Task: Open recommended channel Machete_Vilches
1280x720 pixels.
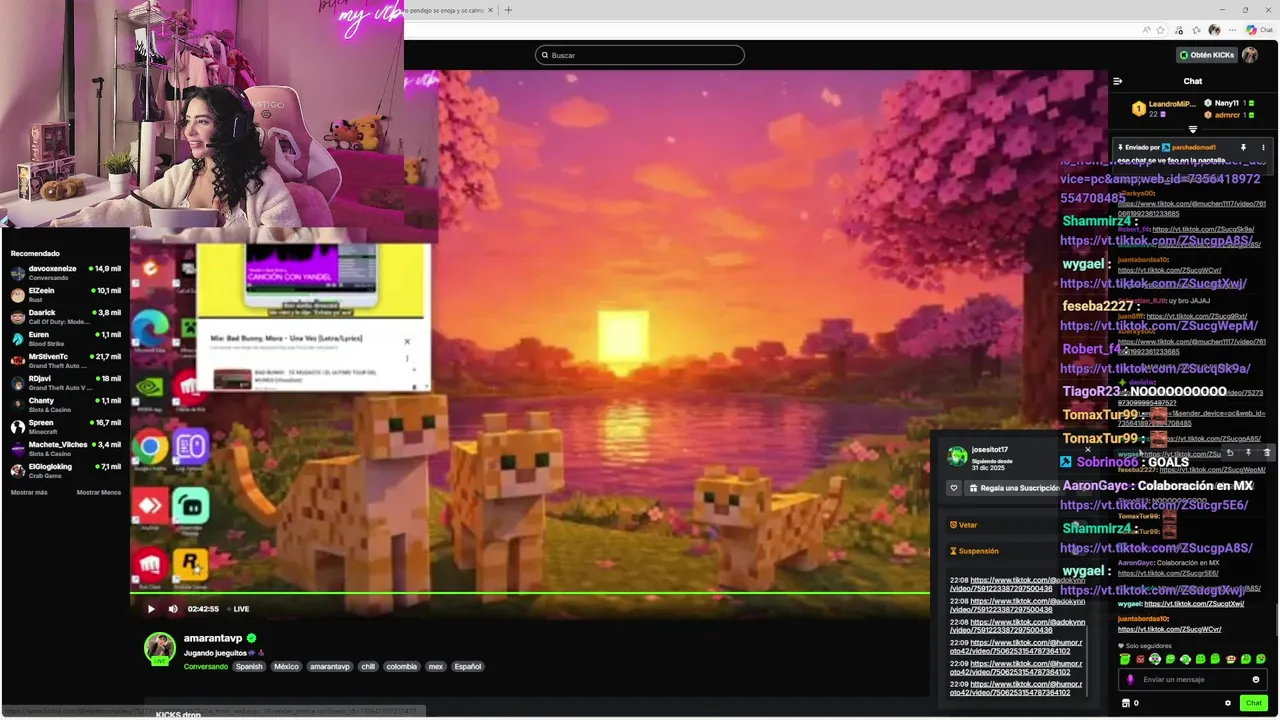Action: tap(65, 448)
